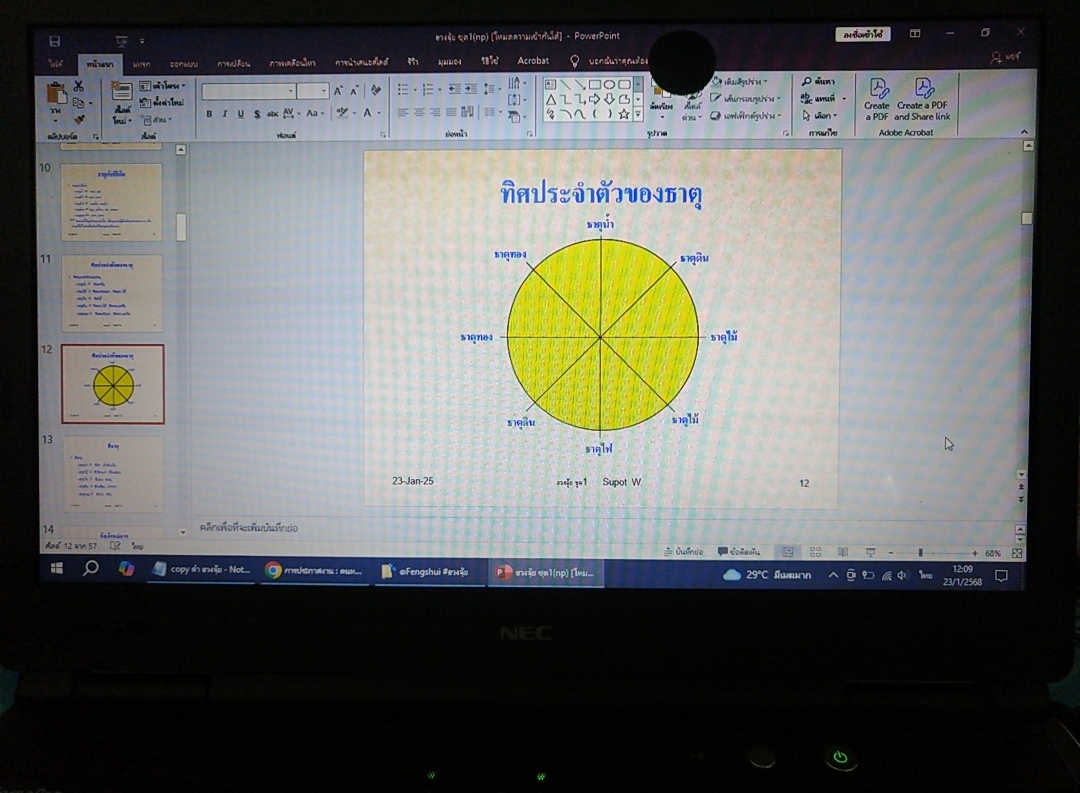
Task: Open the font name dropdown
Action: point(291,91)
